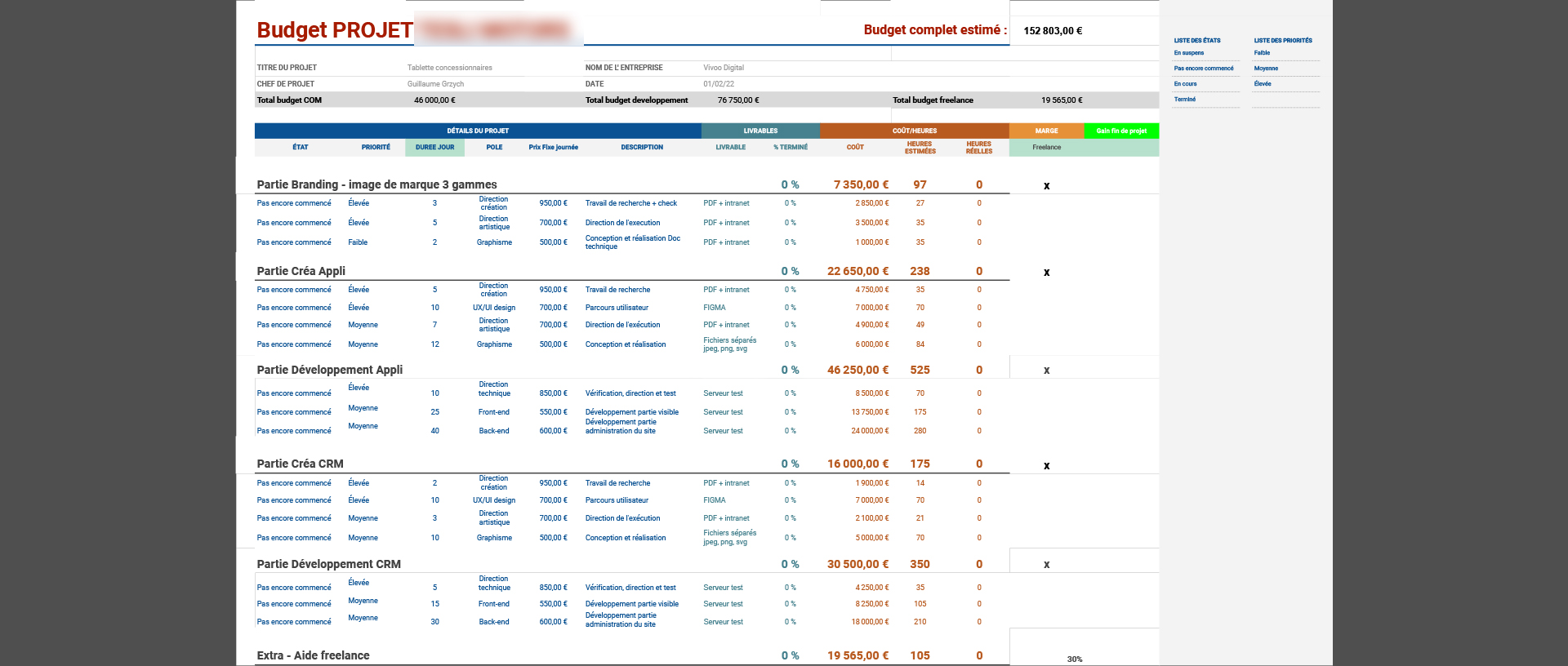Viewport: 1568px width, 666px height.
Task: Click the x mark beside Partie Branding row
Action: click(1046, 186)
